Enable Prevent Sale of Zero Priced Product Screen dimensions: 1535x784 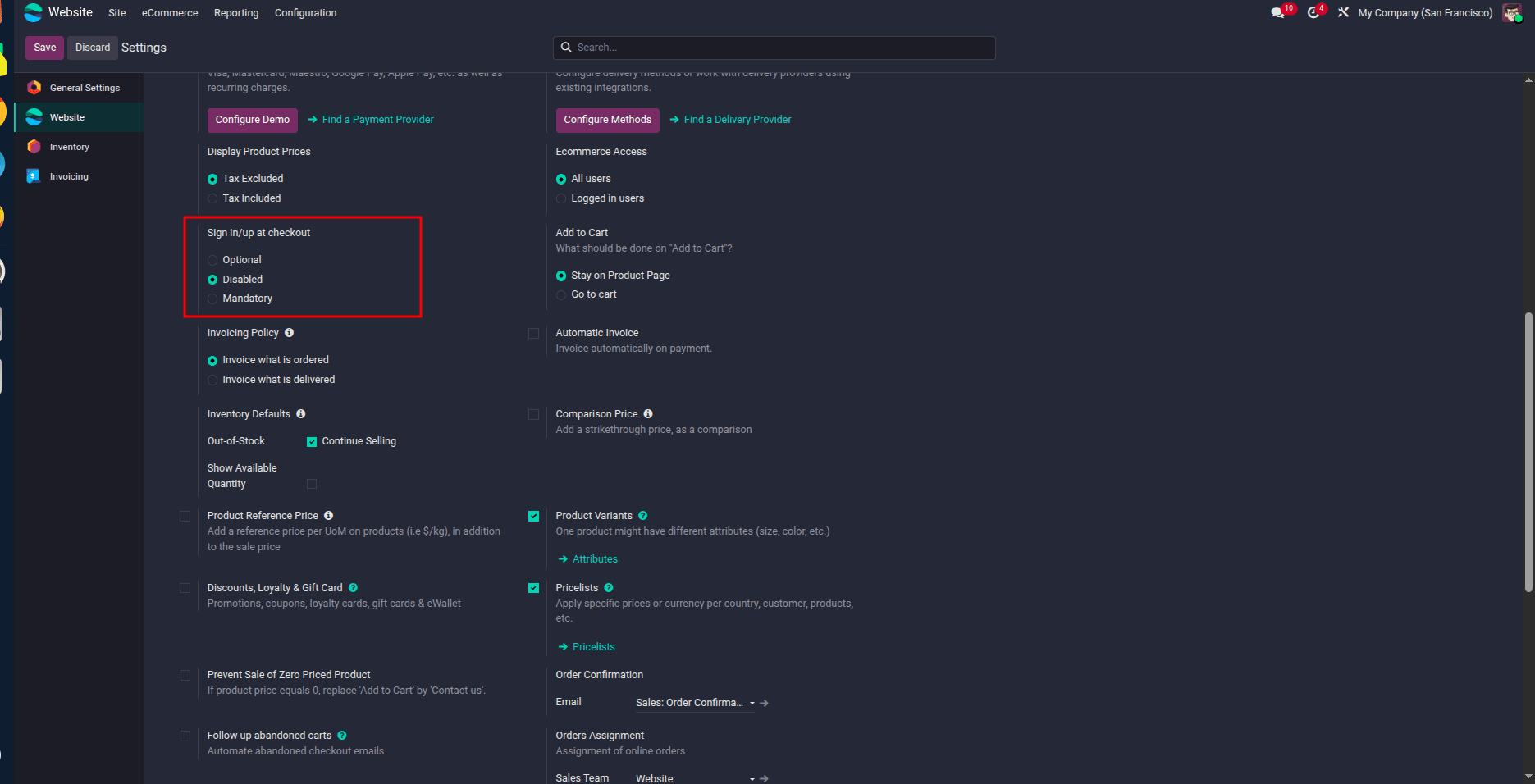pyautogui.click(x=185, y=675)
